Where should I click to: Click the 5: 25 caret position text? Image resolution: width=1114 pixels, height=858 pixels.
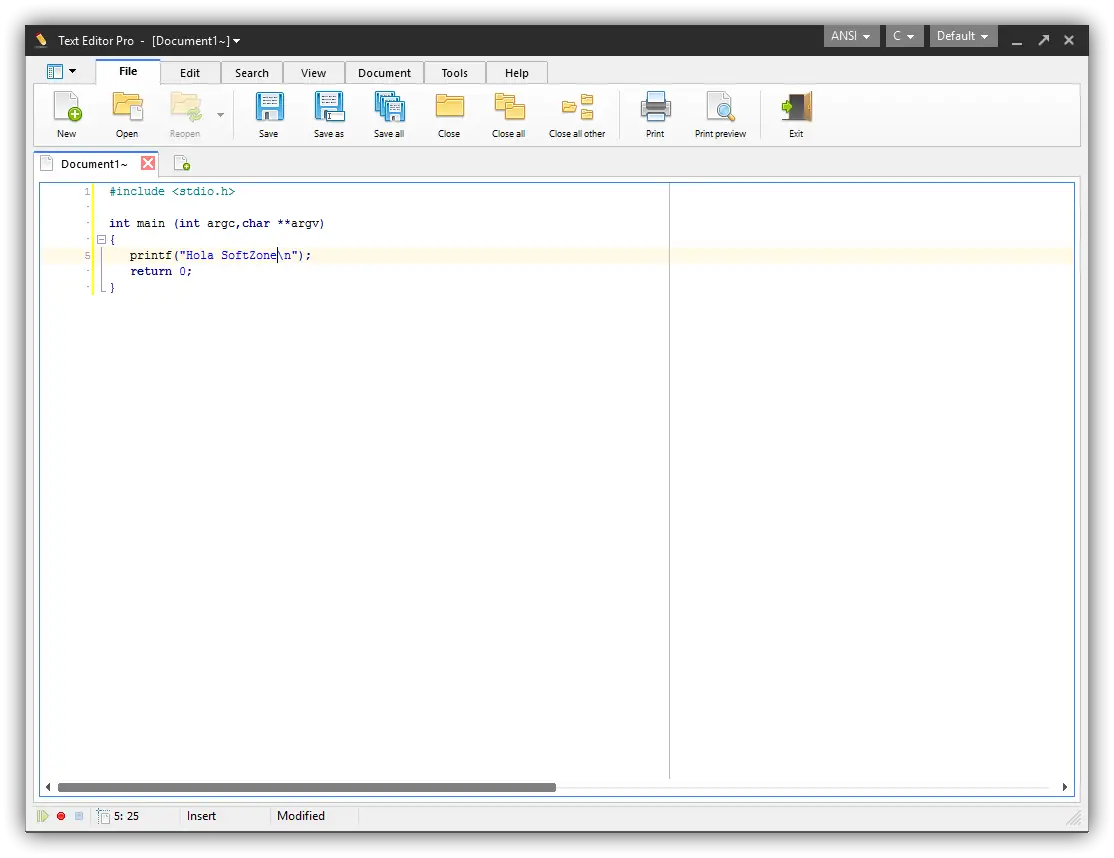point(126,816)
